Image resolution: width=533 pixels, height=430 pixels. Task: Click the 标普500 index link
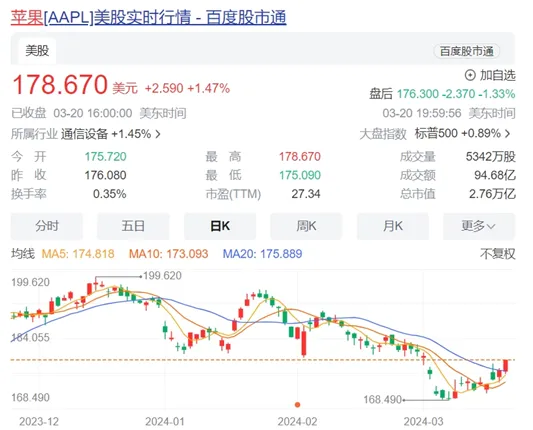point(436,134)
